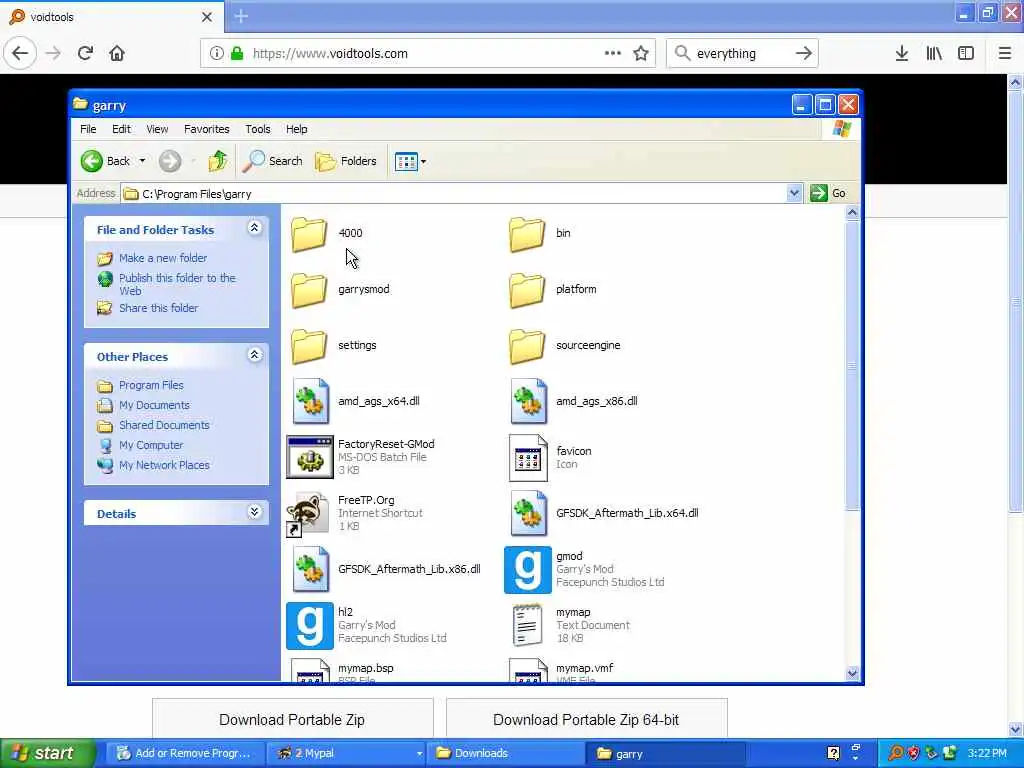
Task: Open Shared Documents link
Action: pyautogui.click(x=164, y=425)
